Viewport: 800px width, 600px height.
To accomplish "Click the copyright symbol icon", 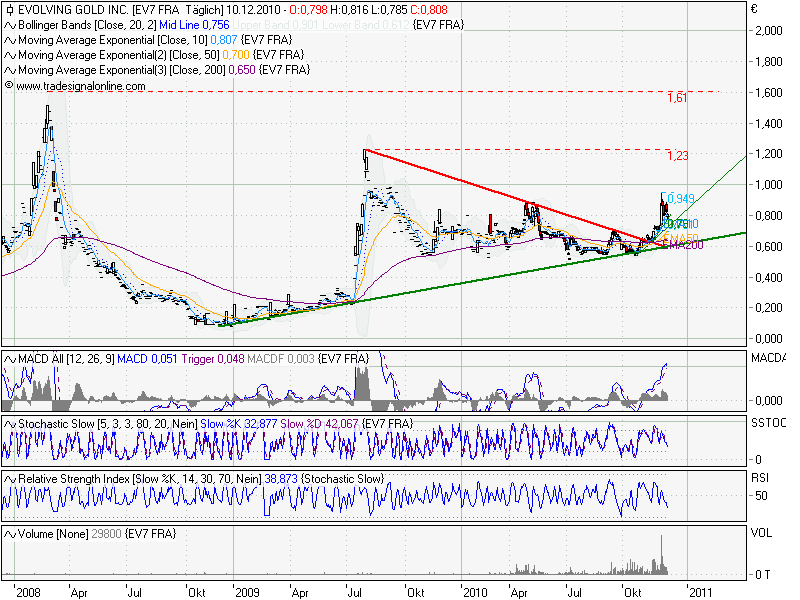I will [9, 86].
